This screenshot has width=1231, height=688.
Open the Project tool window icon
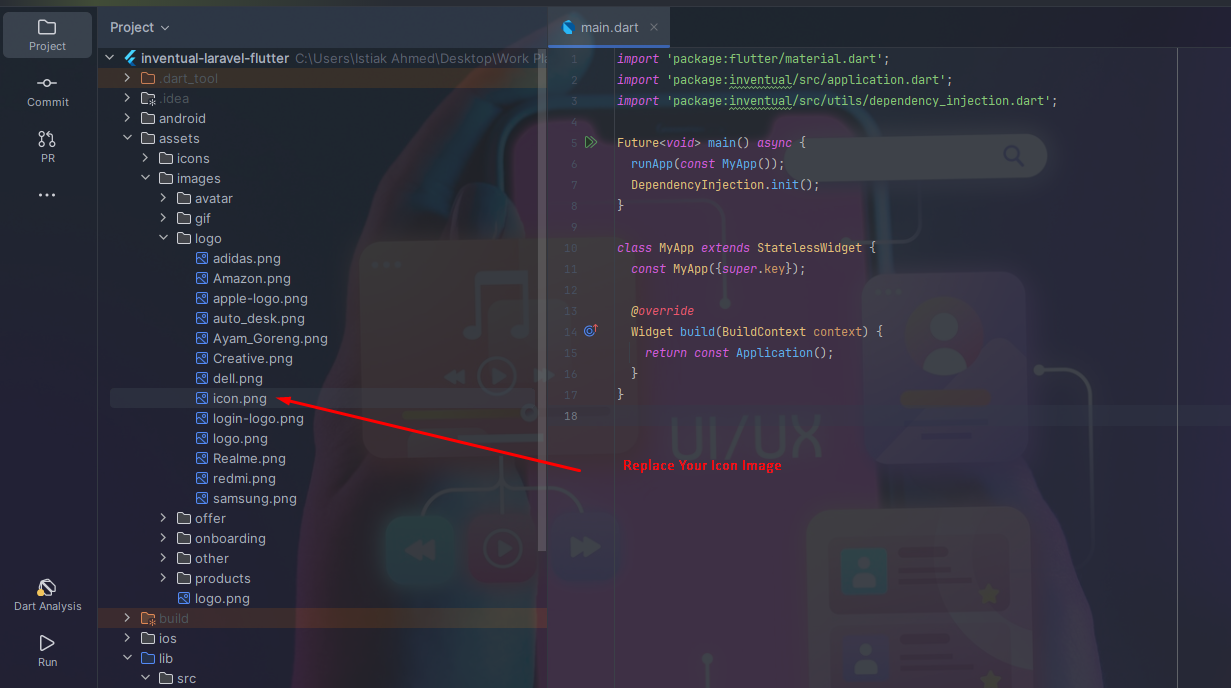(47, 34)
